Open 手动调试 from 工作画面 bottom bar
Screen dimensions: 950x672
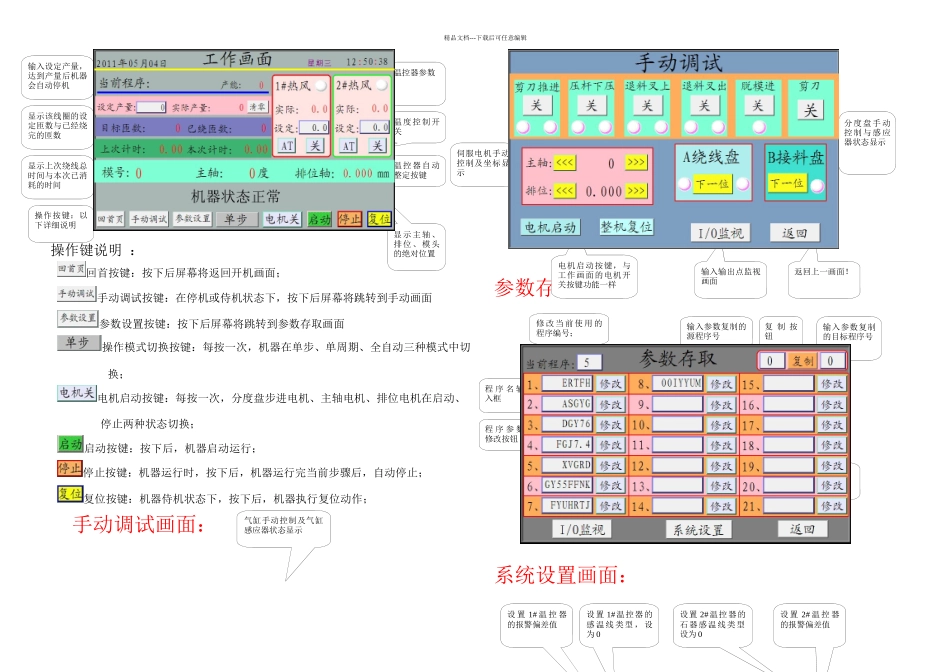tap(149, 219)
